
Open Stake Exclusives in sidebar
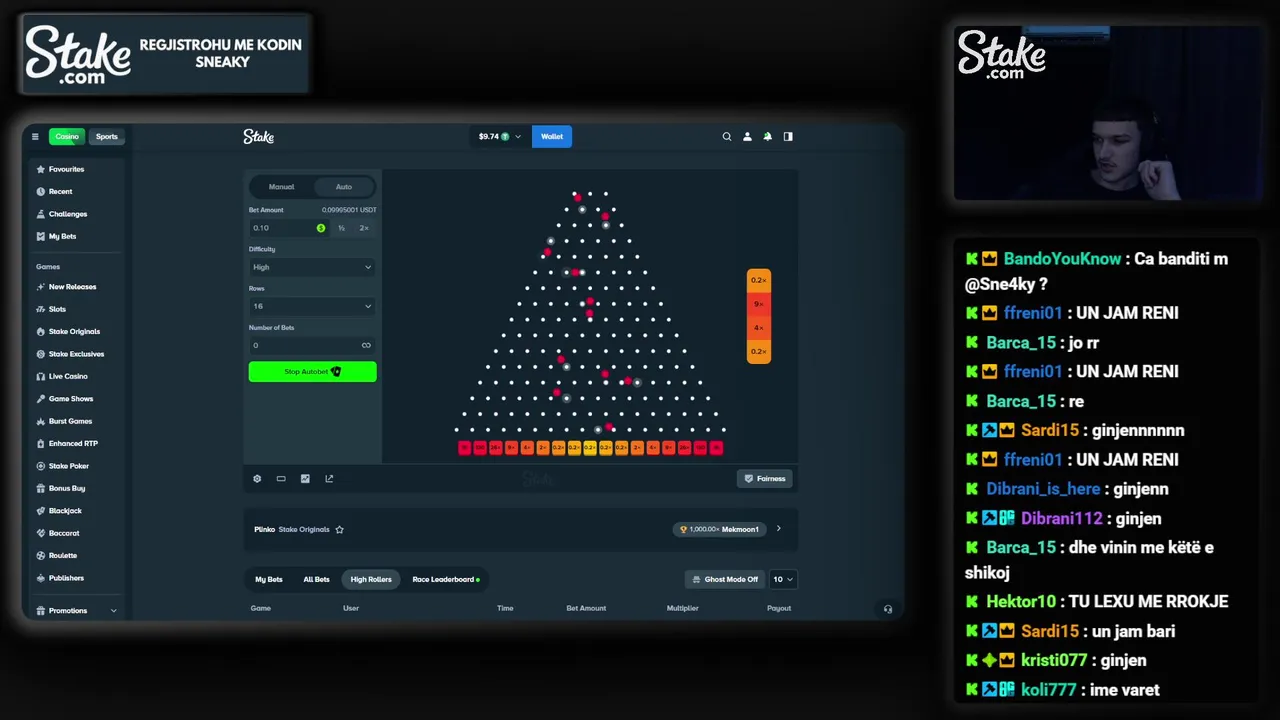(76, 354)
